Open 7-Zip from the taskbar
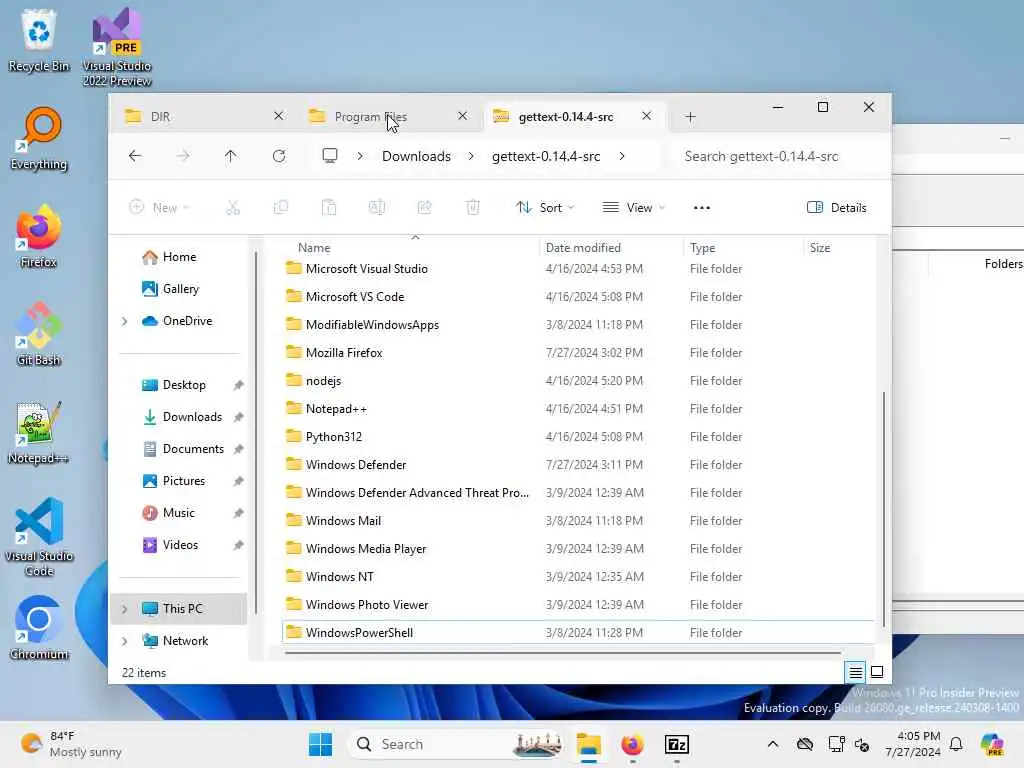 coord(677,744)
